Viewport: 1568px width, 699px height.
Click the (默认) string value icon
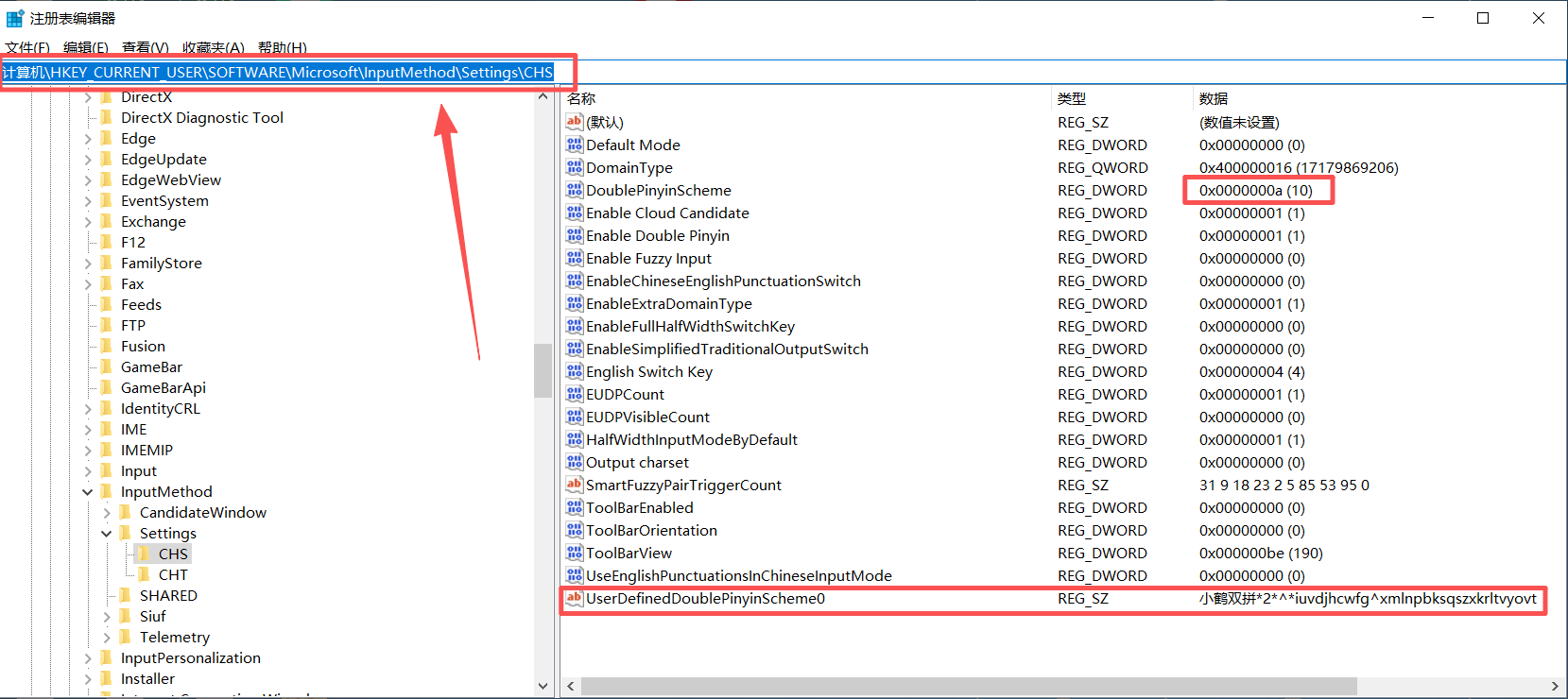[x=575, y=122]
